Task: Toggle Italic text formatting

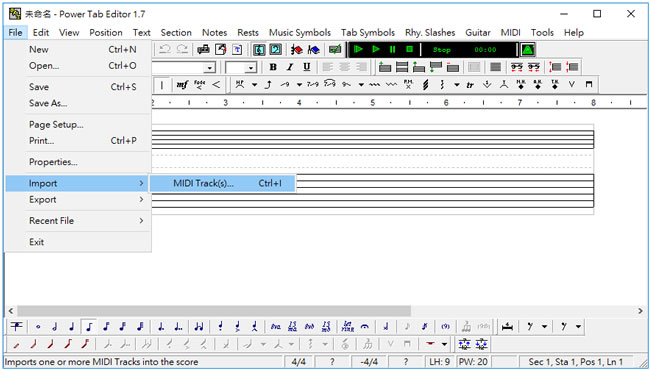Action: point(290,67)
